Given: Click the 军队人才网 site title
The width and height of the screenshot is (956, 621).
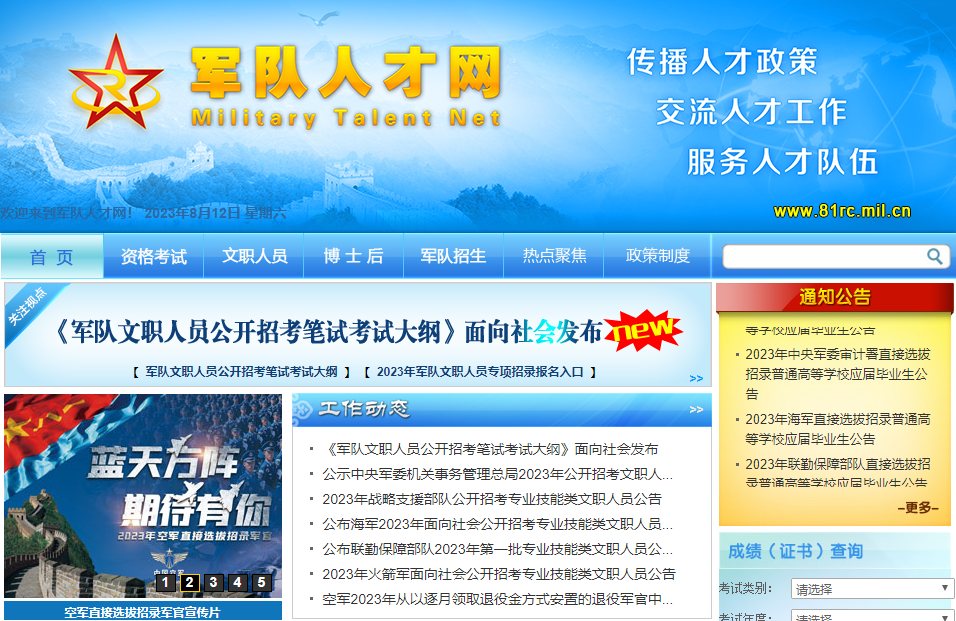Looking at the screenshot, I should 346,73.
